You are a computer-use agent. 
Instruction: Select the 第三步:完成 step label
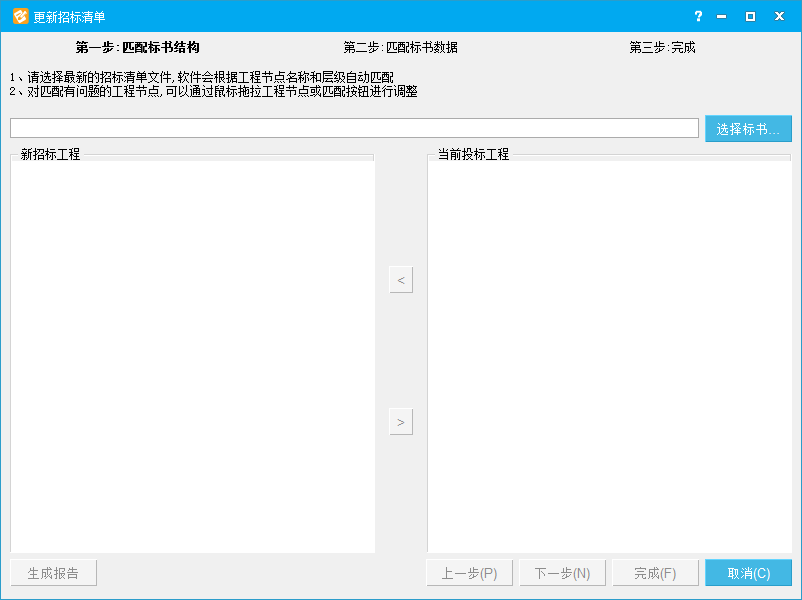click(x=662, y=47)
